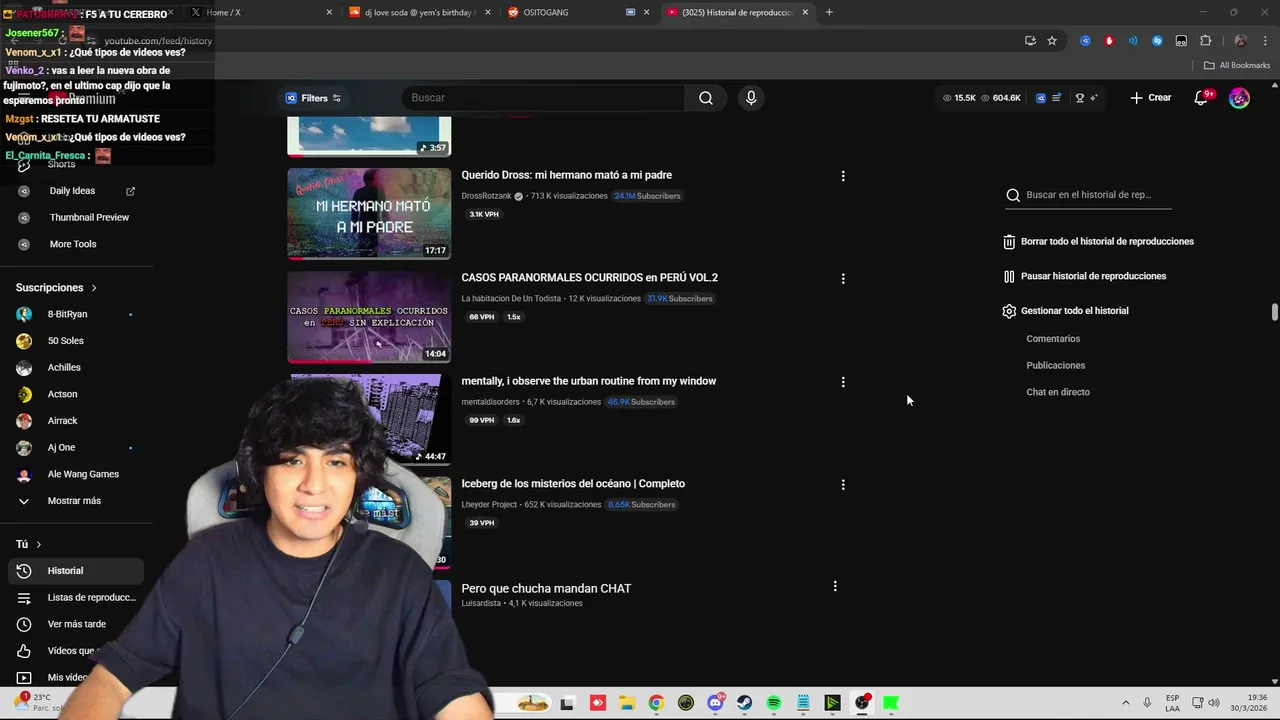
Task: Open Listas de reproducción in the sidebar
Action: 76,598
